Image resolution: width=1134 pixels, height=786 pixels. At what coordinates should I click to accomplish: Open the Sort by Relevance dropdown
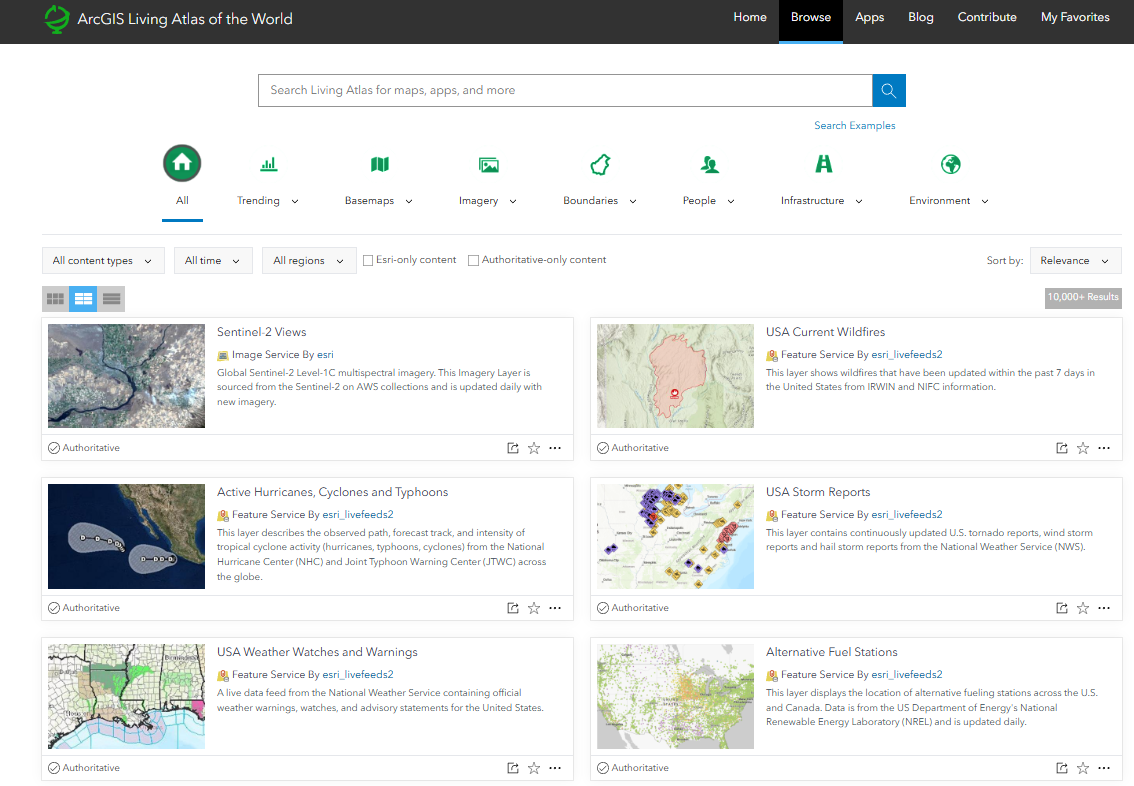[x=1075, y=260]
